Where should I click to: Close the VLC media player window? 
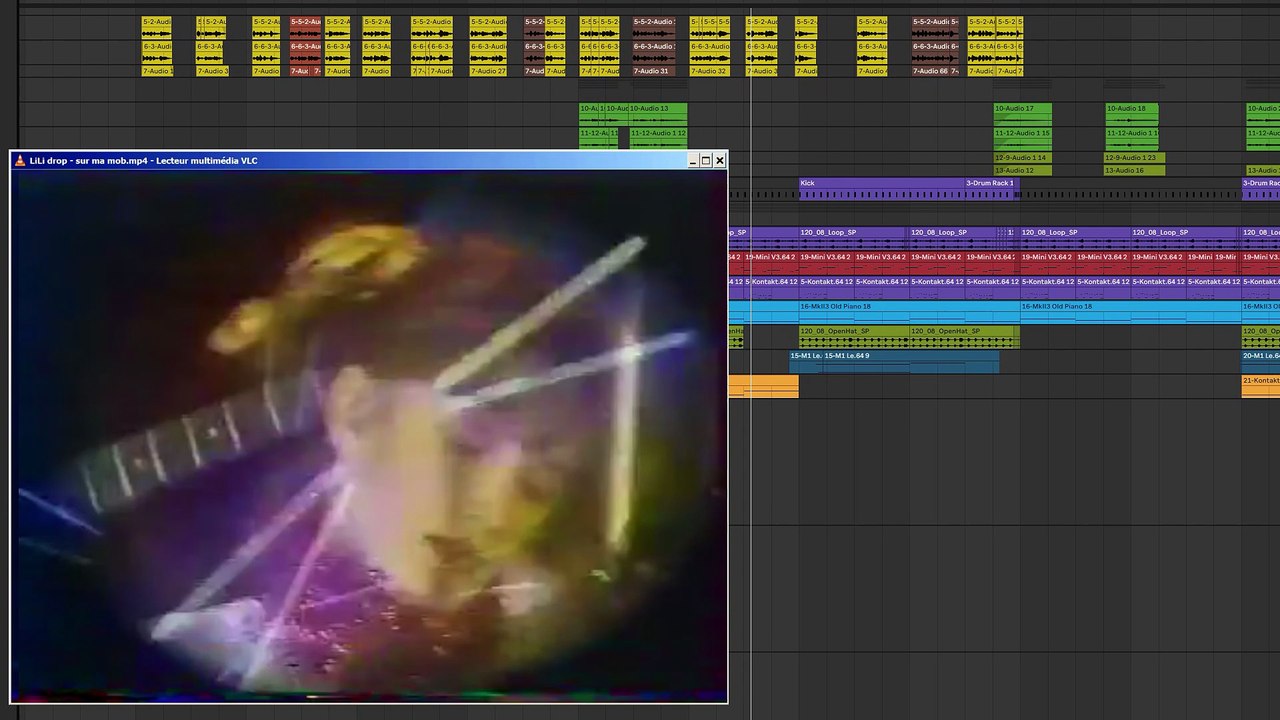pos(719,160)
